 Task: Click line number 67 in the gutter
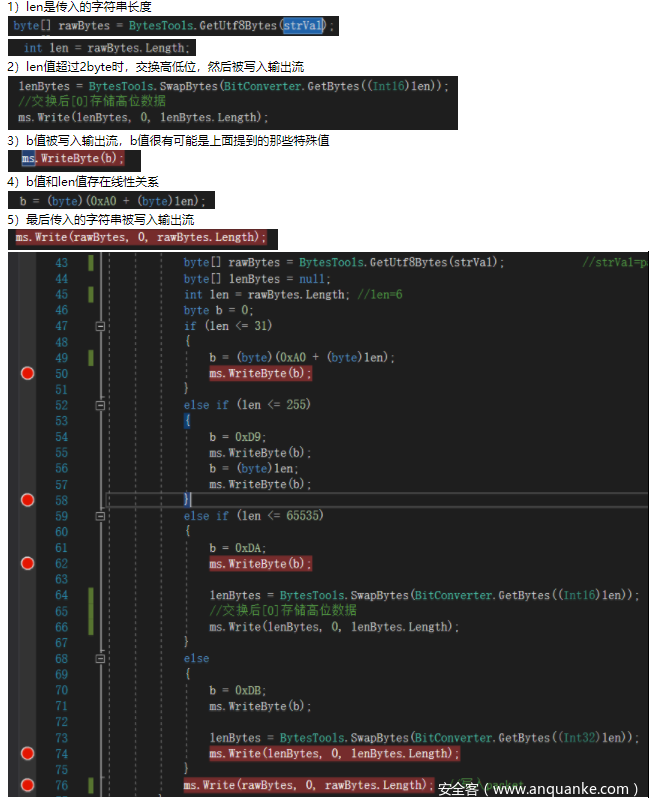(x=61, y=643)
